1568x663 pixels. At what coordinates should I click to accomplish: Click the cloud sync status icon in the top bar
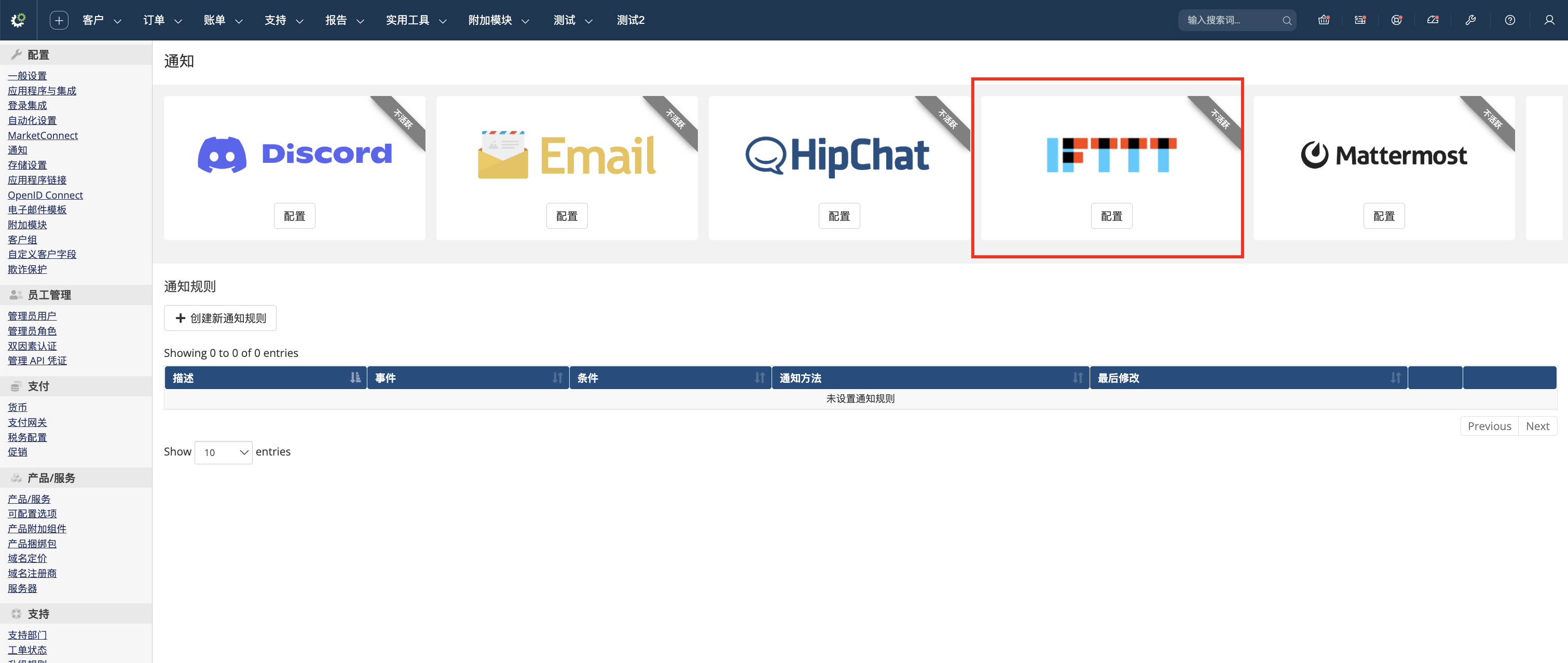click(x=1433, y=20)
